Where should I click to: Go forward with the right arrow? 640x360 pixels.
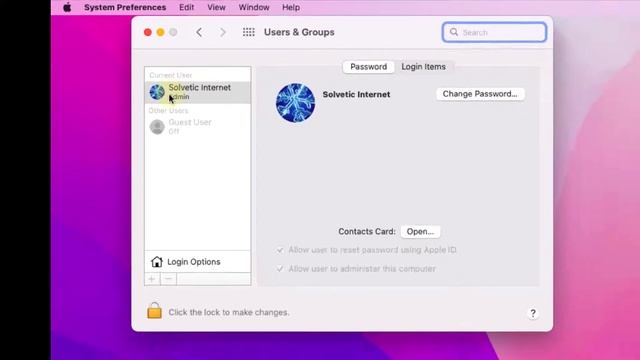point(223,32)
